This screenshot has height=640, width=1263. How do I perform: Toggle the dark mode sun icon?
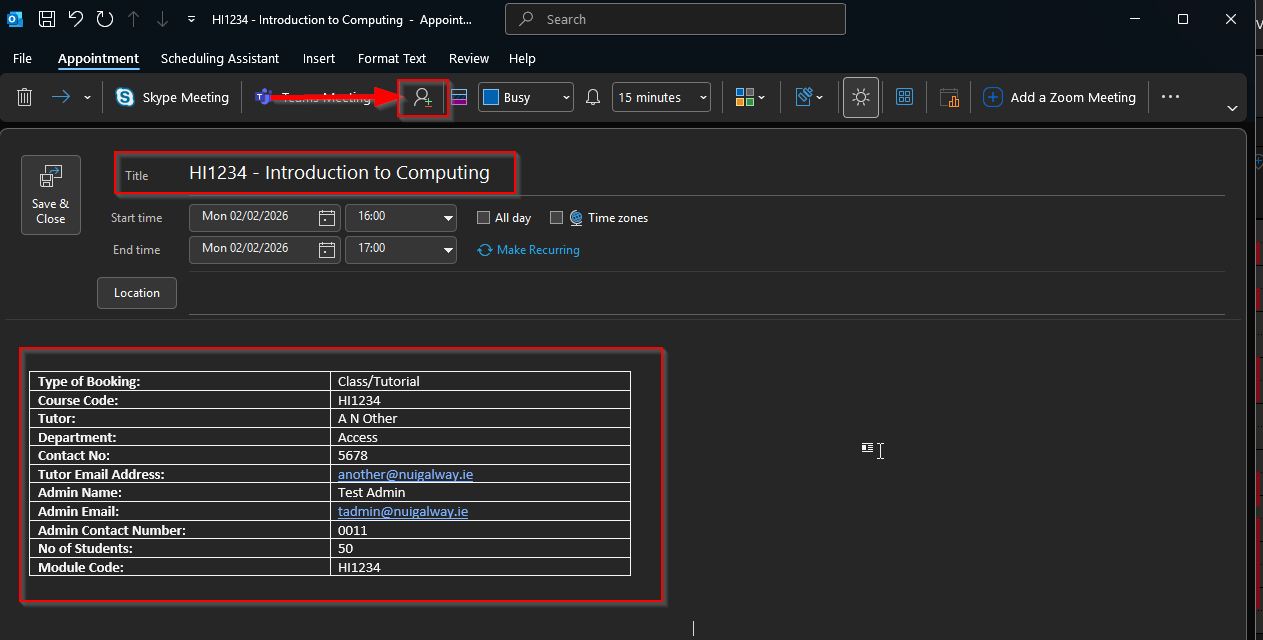tap(860, 97)
